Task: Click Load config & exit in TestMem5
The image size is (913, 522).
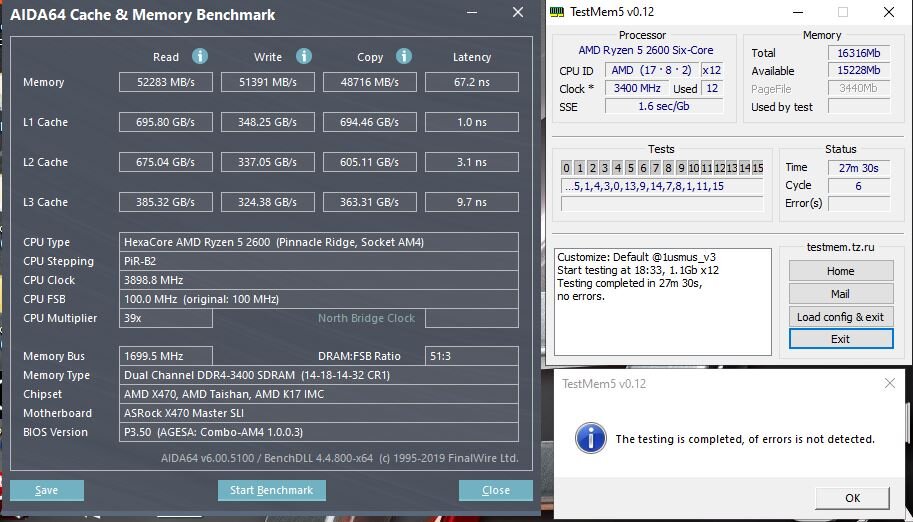Action: [840, 317]
